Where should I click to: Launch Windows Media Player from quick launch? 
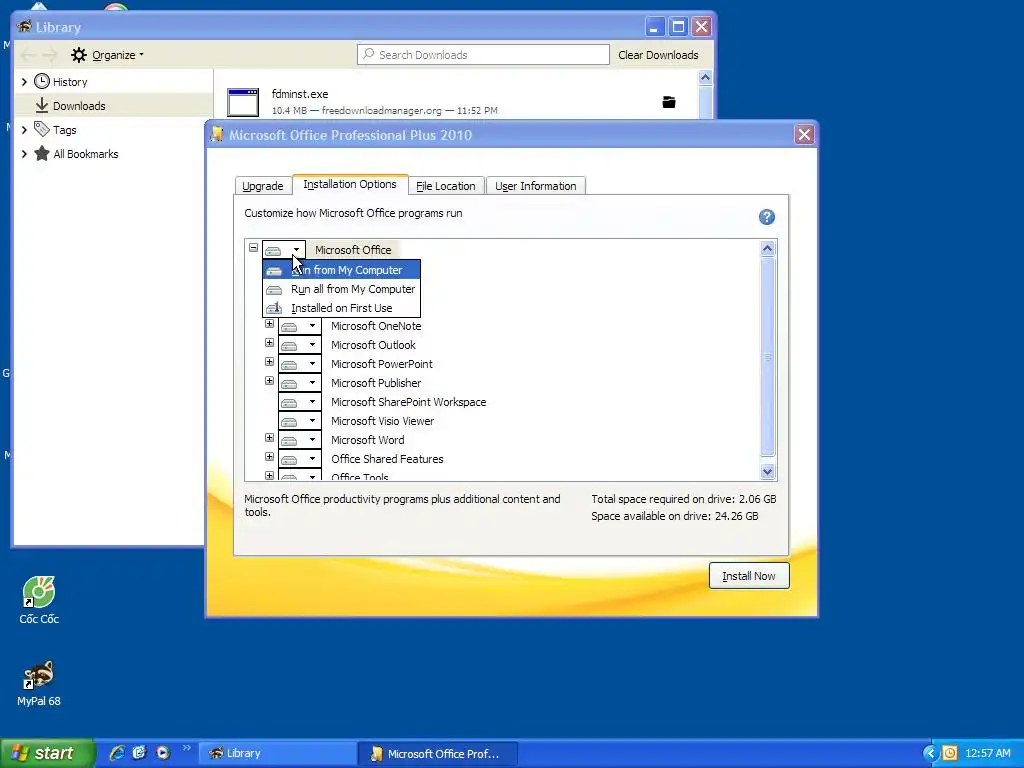(163, 753)
